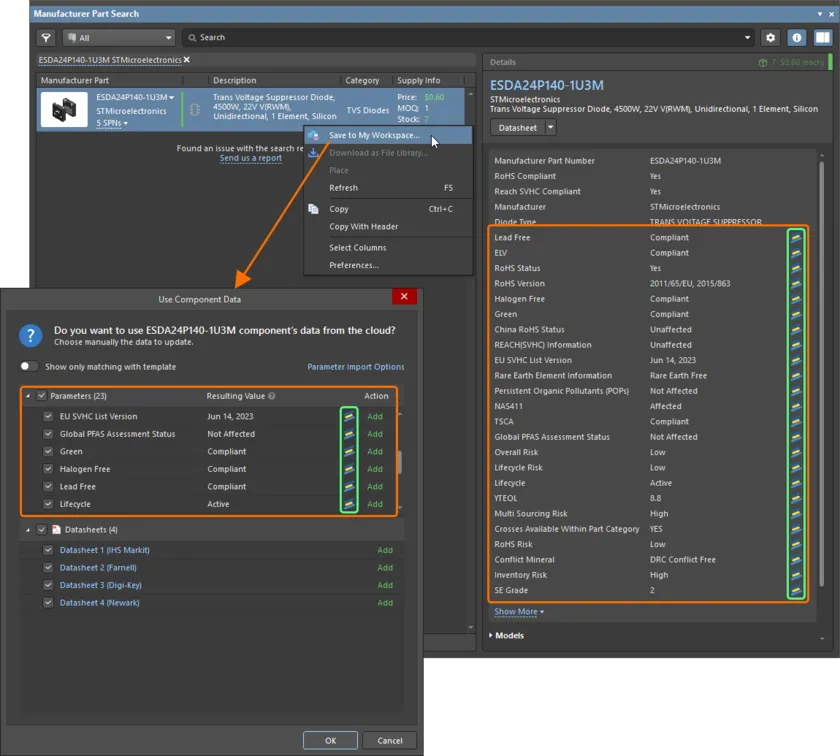
Task: Click into the Search input field
Action: (469, 38)
